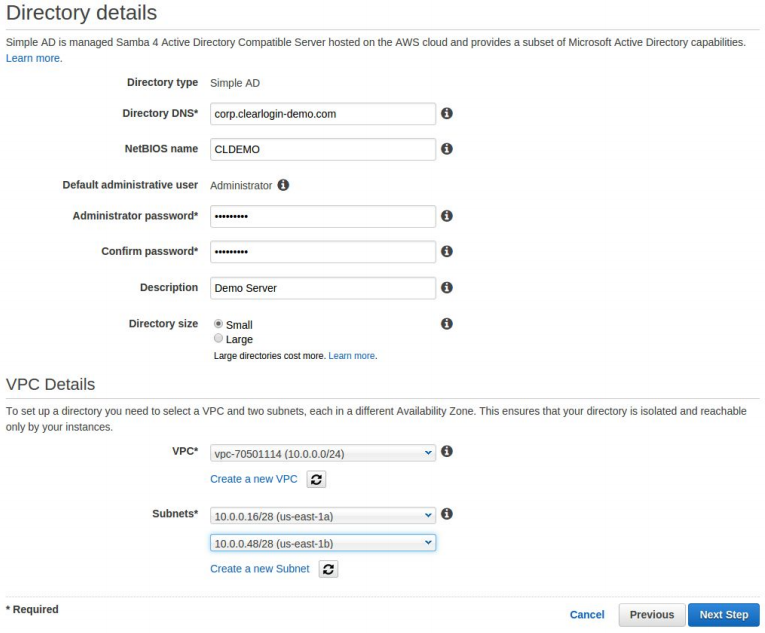Click info icon next to Administrator password

[447, 216]
